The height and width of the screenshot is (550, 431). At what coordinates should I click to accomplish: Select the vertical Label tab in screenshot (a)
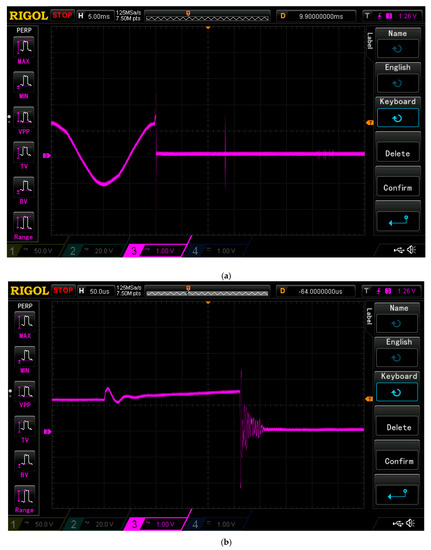[x=370, y=41]
